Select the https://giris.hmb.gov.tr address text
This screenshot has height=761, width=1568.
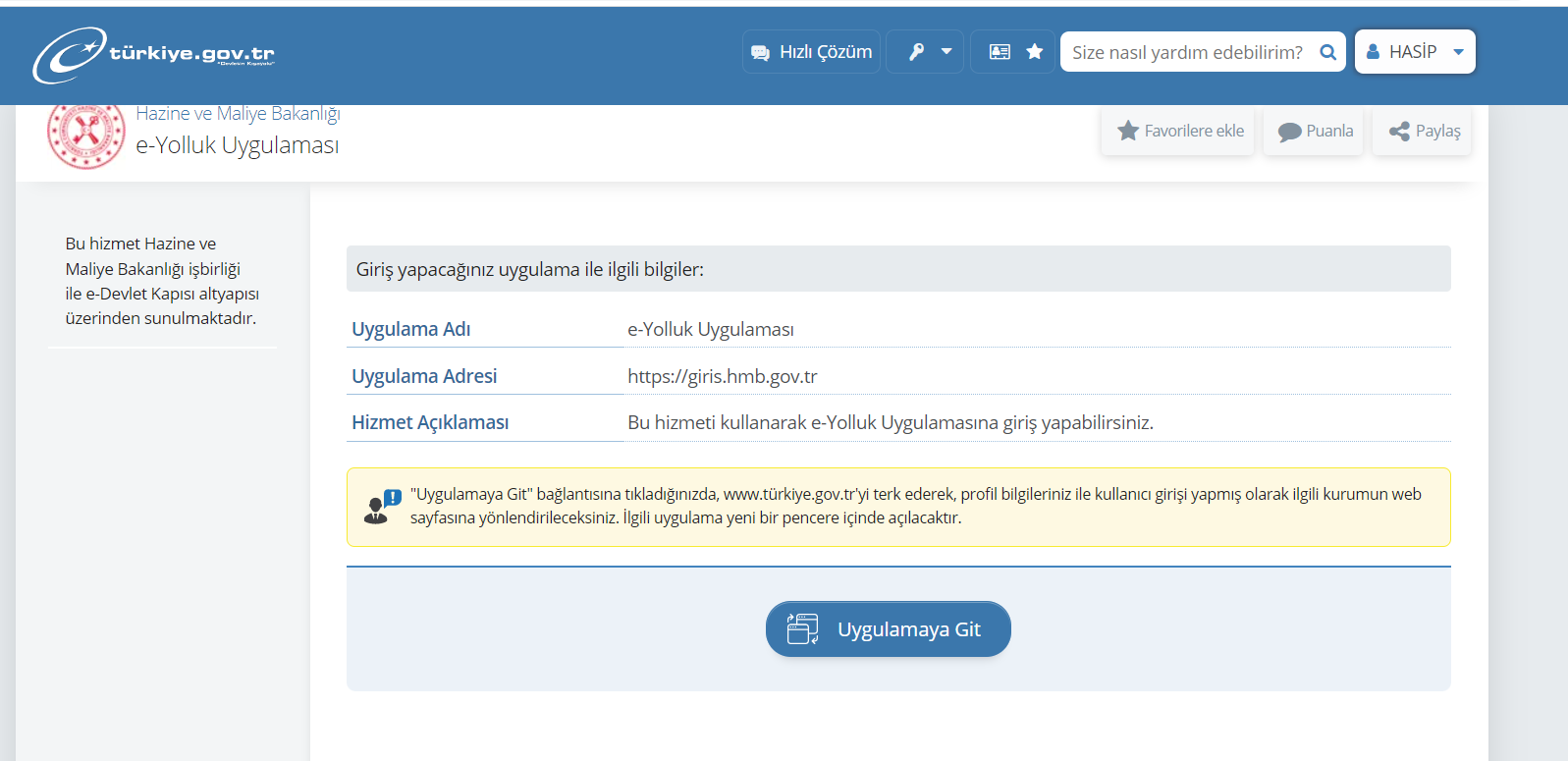point(723,376)
